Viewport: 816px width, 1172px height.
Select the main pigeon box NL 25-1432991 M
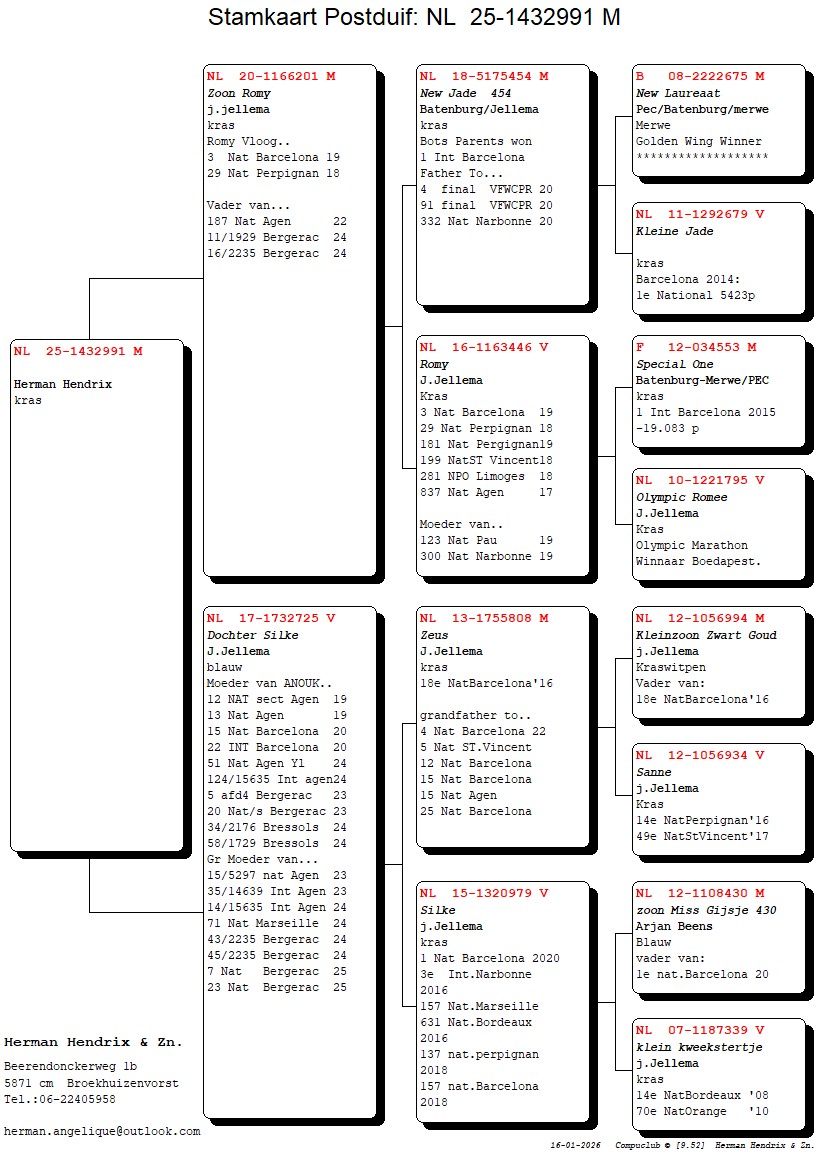pos(97,594)
